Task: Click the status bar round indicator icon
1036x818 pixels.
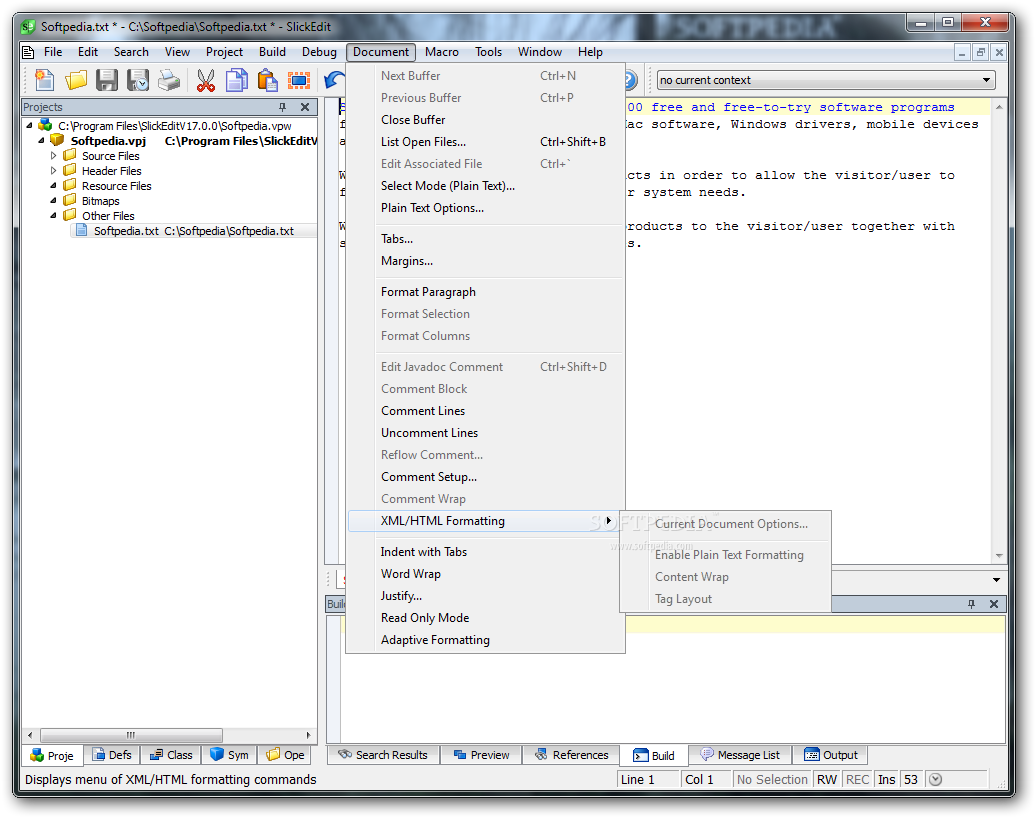Action: (935, 780)
